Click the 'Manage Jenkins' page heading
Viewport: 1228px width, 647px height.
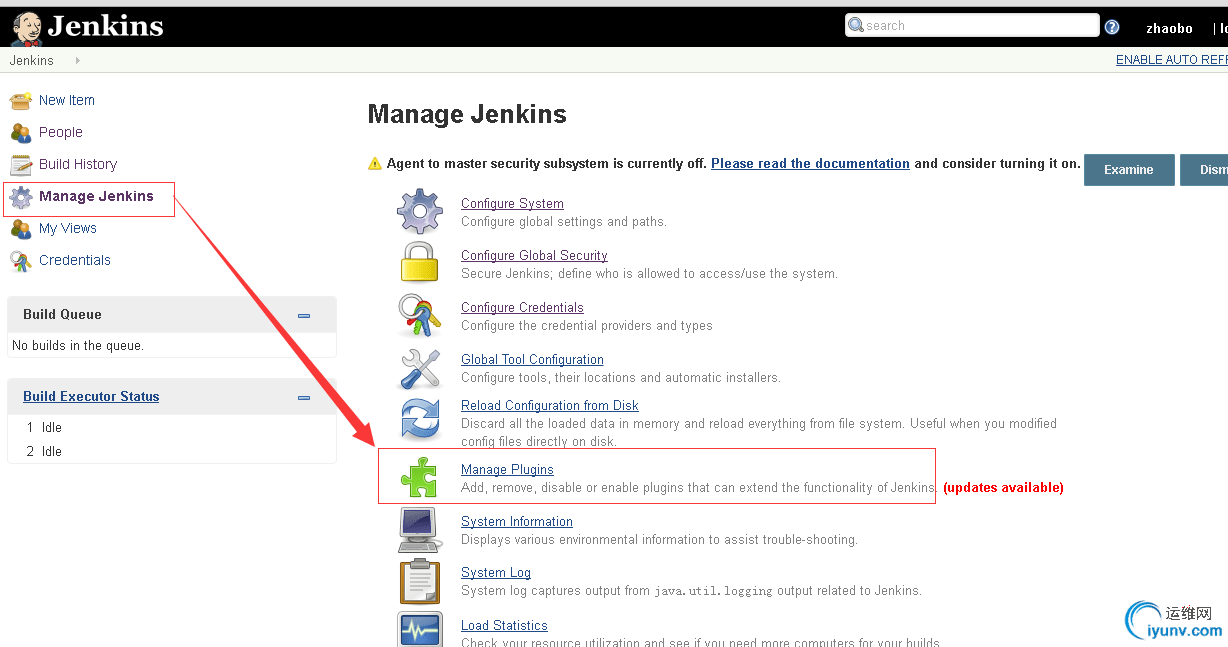coord(467,114)
